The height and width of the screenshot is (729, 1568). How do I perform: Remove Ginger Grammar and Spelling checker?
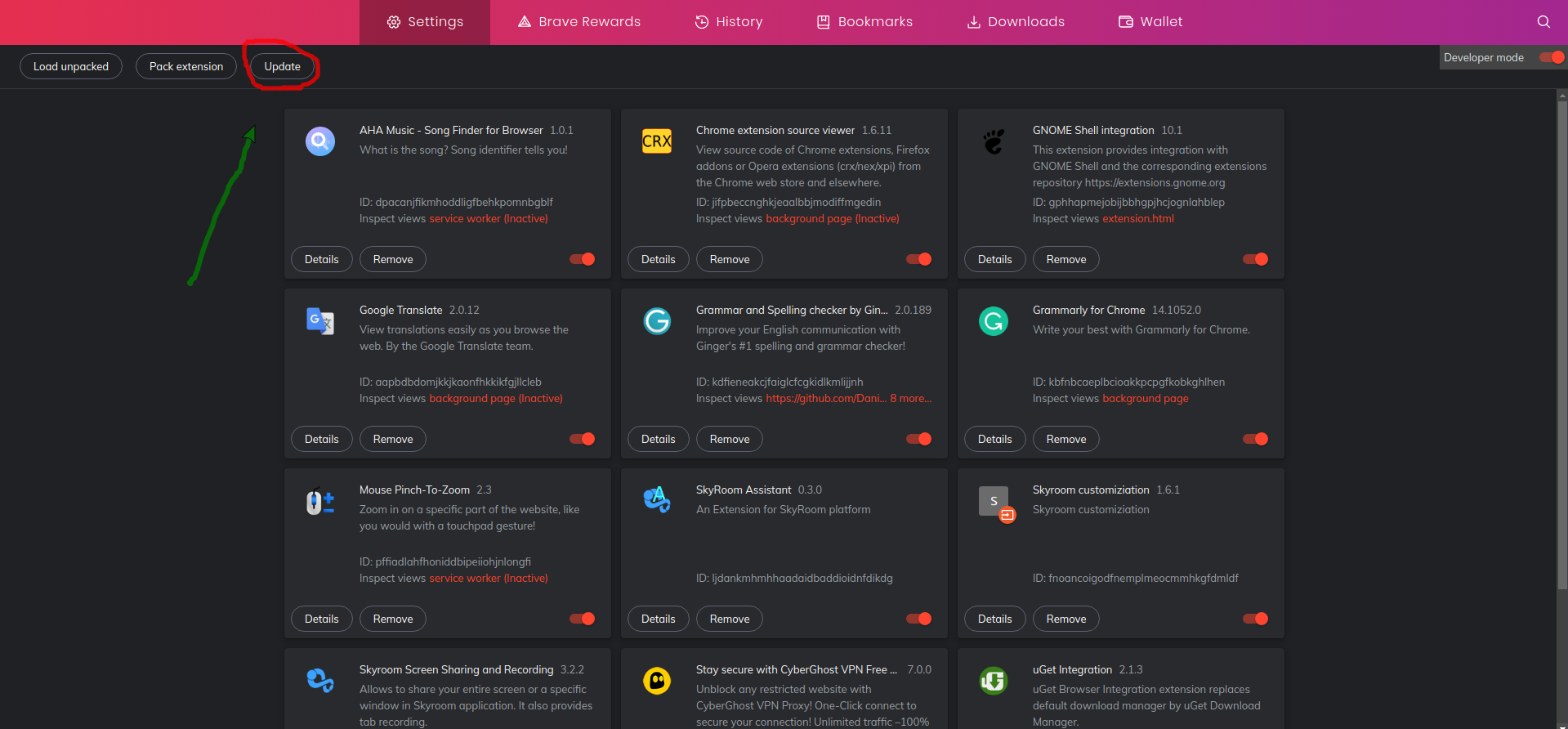tap(730, 439)
